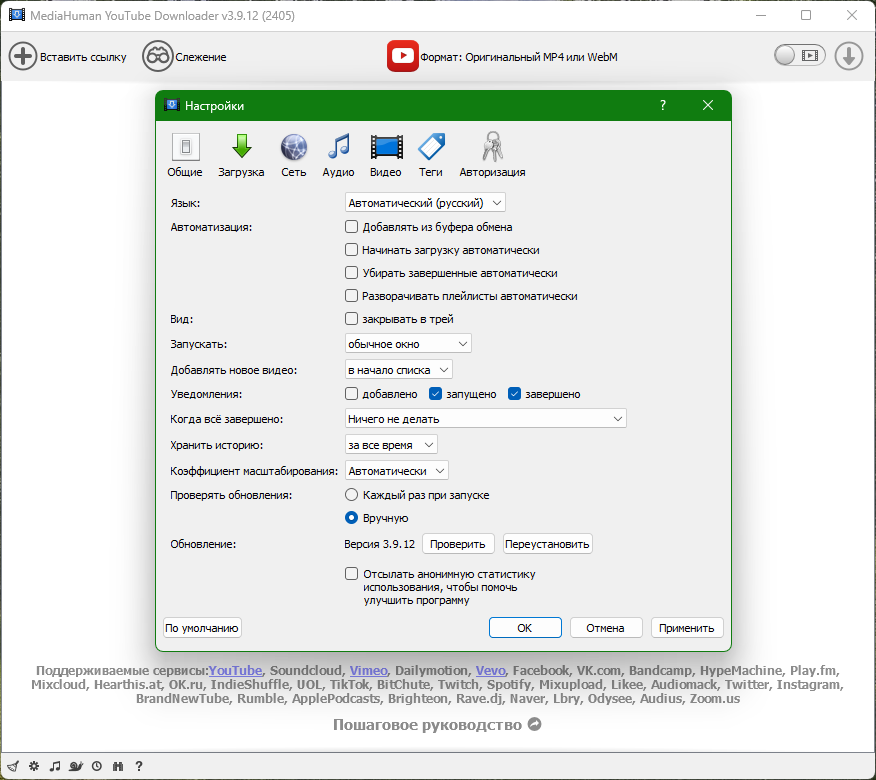This screenshot has width=876, height=780.
Task: Click the Проверить update button
Action: pyautogui.click(x=460, y=543)
